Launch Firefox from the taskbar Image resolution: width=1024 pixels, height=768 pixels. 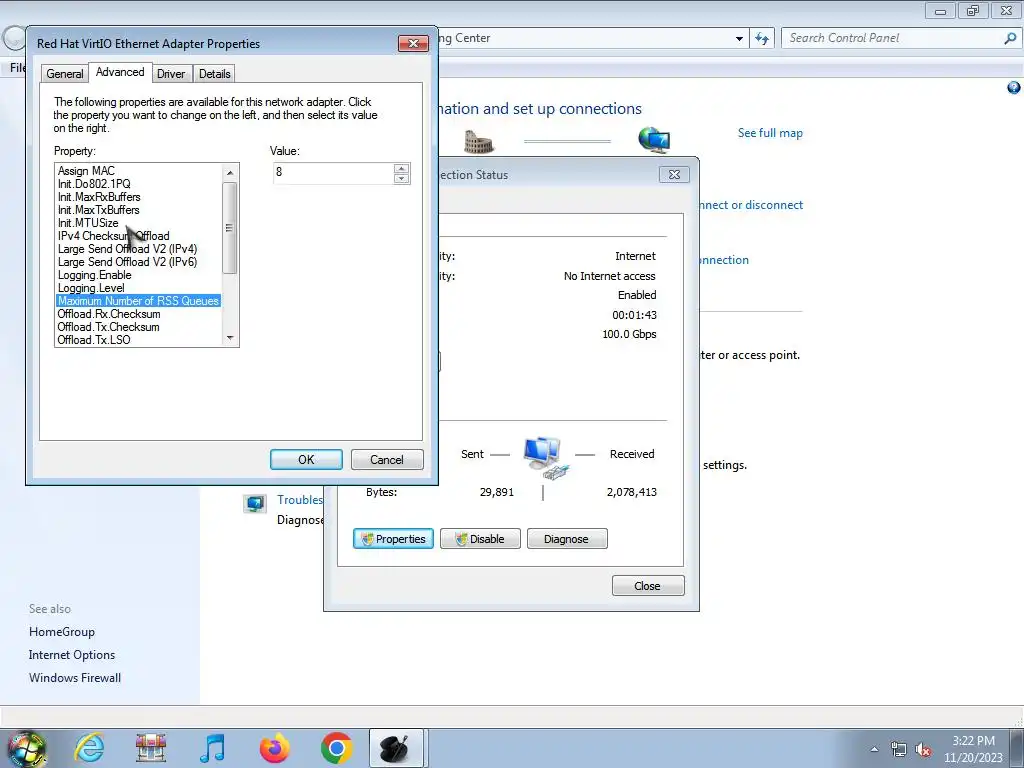(274, 748)
